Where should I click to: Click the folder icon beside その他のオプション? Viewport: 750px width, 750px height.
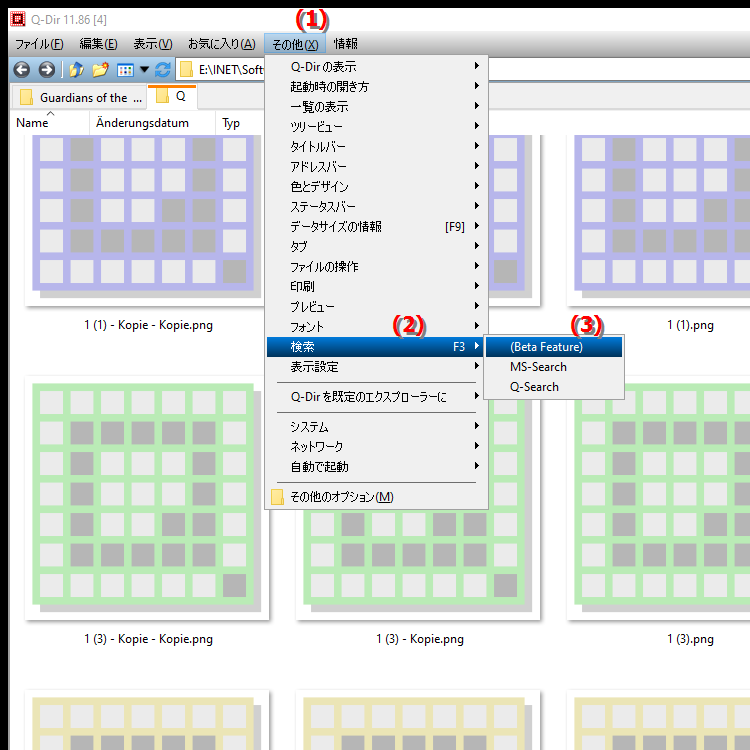click(277, 497)
